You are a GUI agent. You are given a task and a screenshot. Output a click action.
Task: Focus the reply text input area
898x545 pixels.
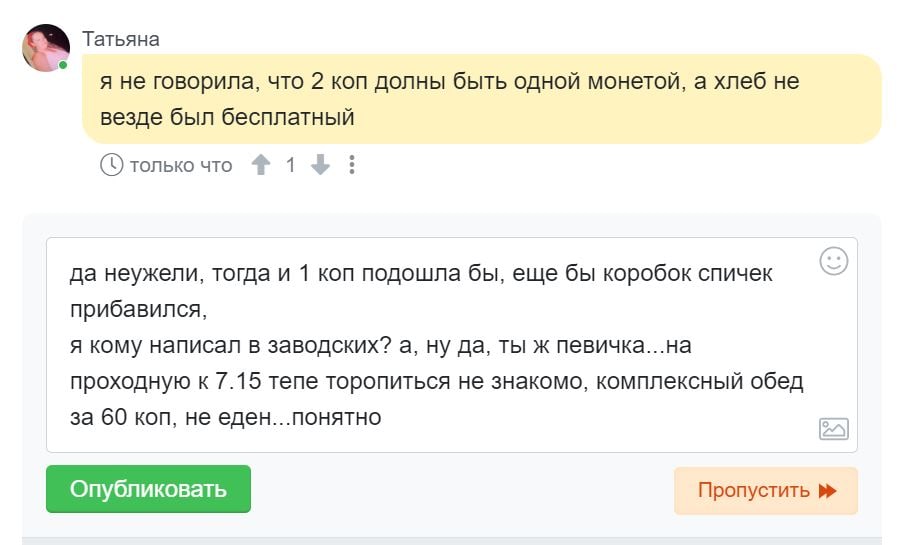[452, 345]
